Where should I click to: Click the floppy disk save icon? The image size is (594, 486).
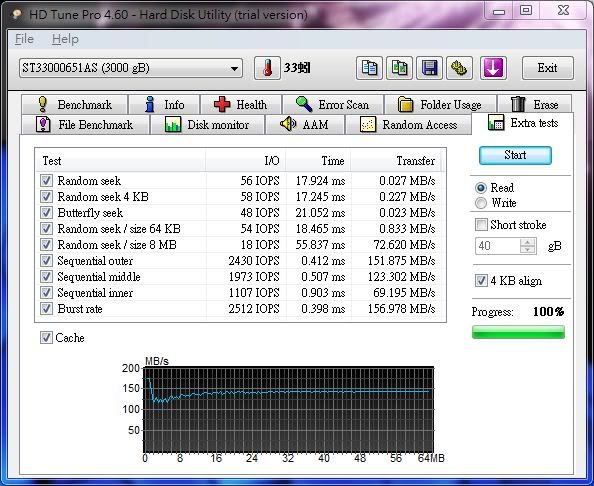click(x=429, y=68)
